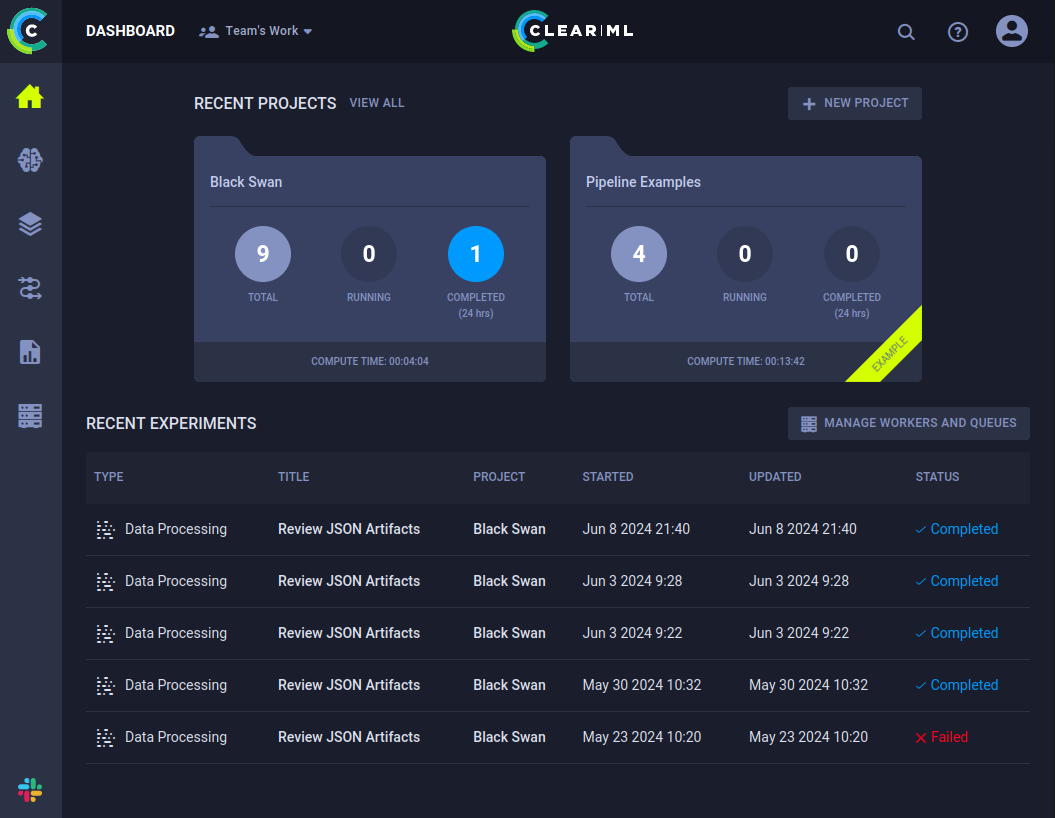1055x818 pixels.
Task: Open the home dashboard icon in sidebar
Action: [30, 97]
